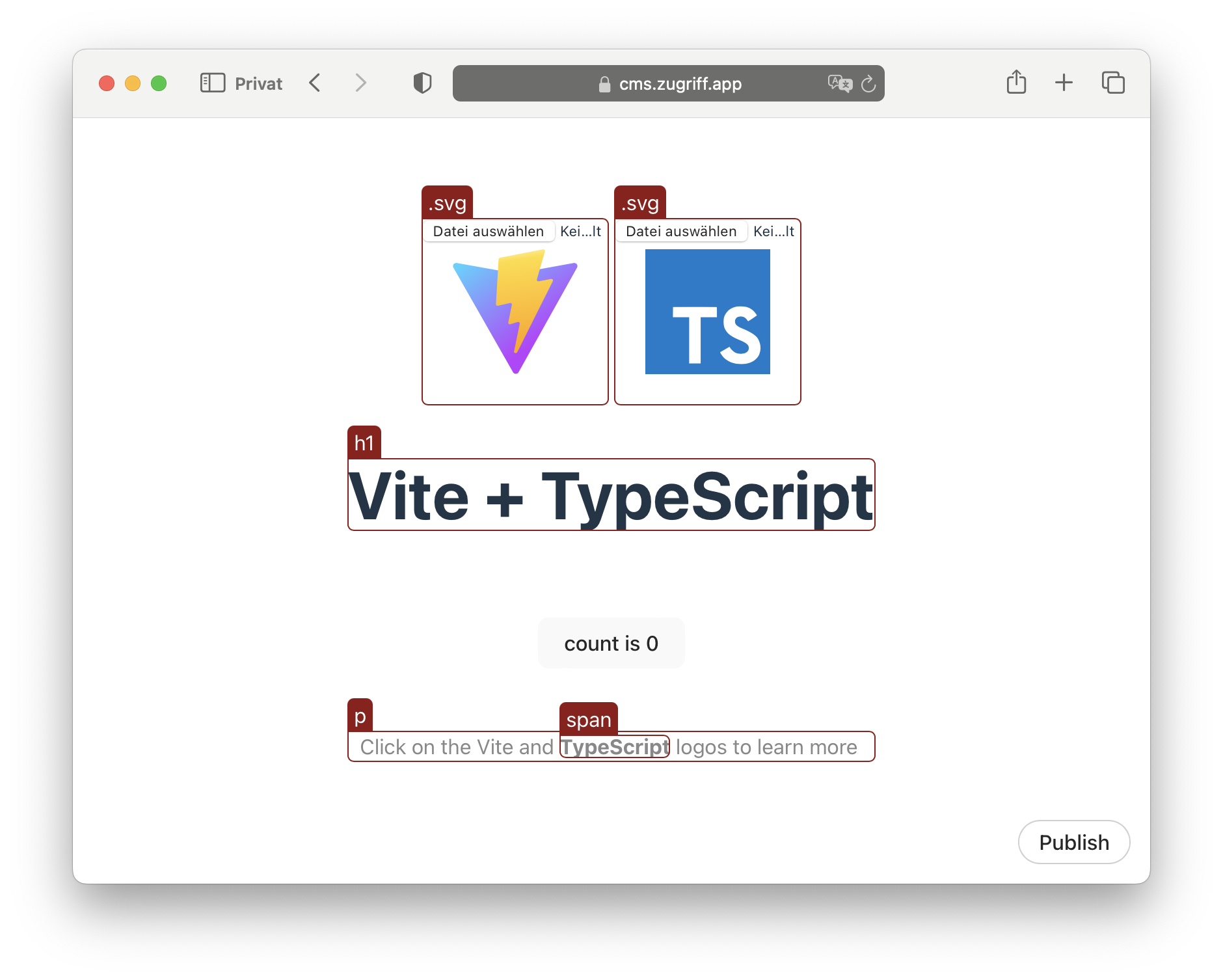Go back with the left arrow

pos(315,83)
